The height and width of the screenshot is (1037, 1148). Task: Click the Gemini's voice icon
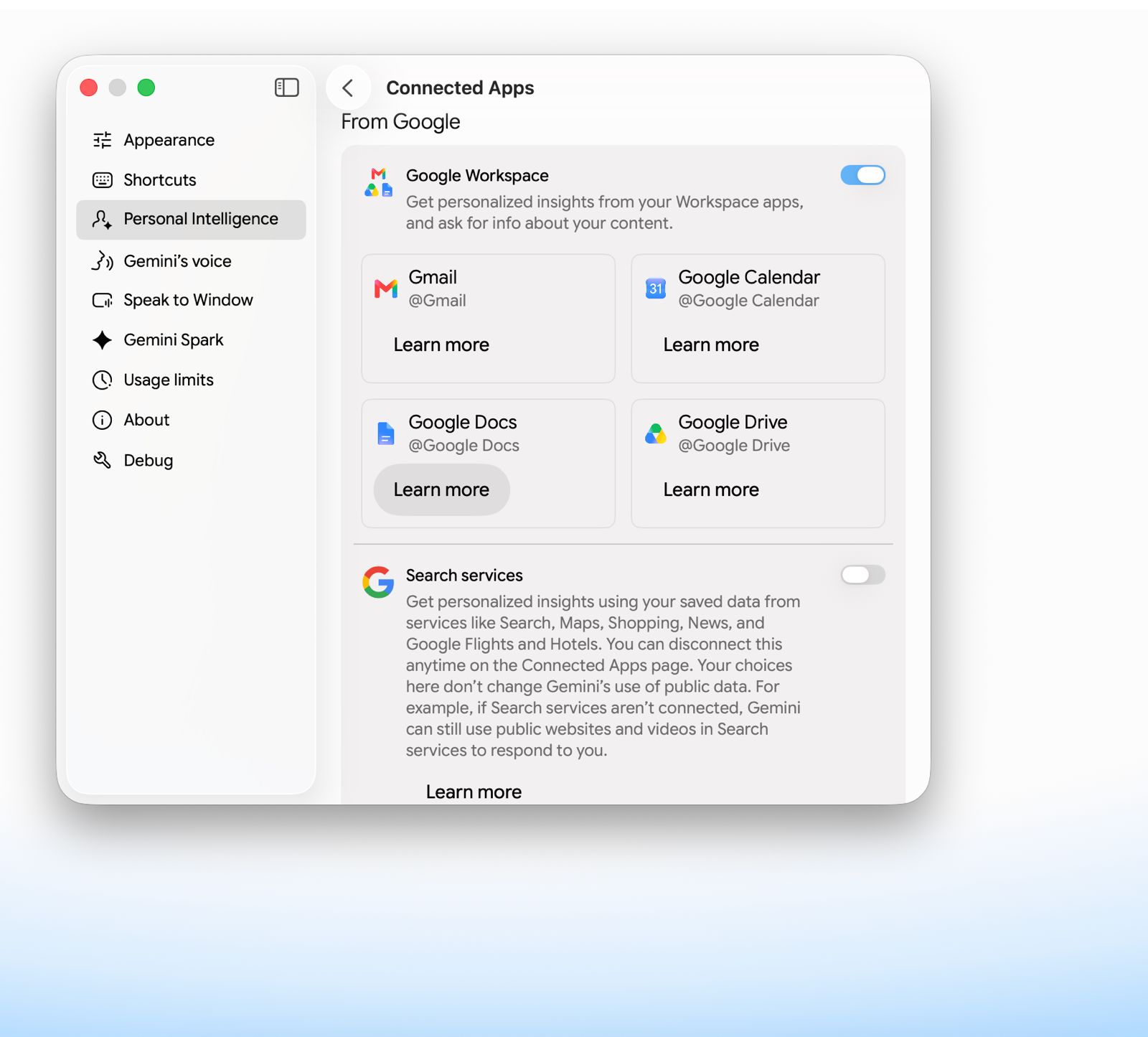click(103, 261)
